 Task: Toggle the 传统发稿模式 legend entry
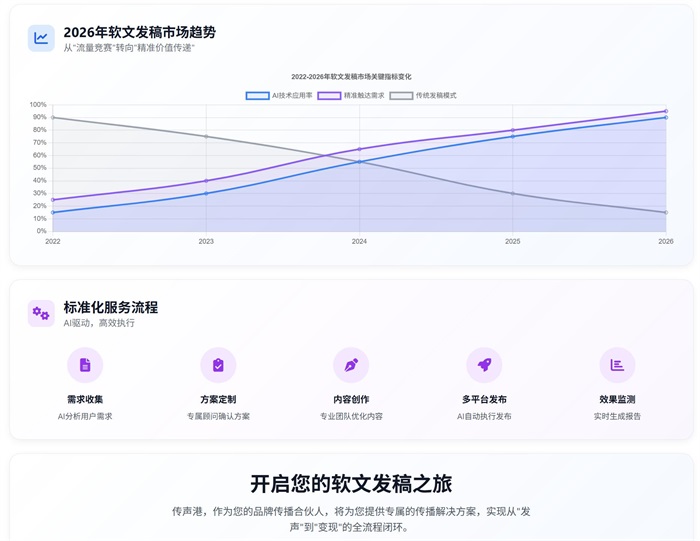(x=423, y=96)
